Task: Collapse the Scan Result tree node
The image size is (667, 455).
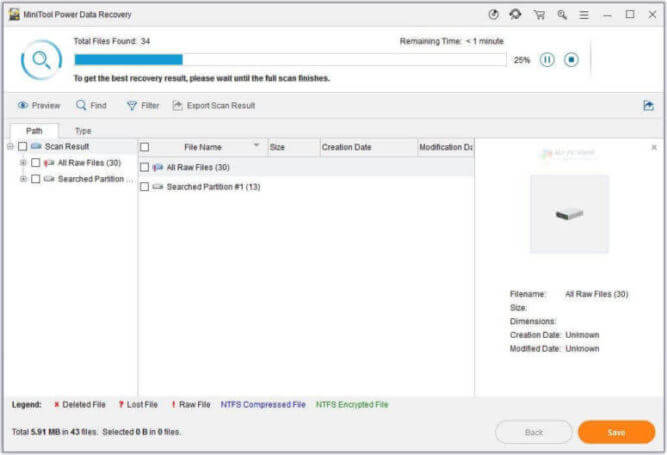Action: point(10,147)
